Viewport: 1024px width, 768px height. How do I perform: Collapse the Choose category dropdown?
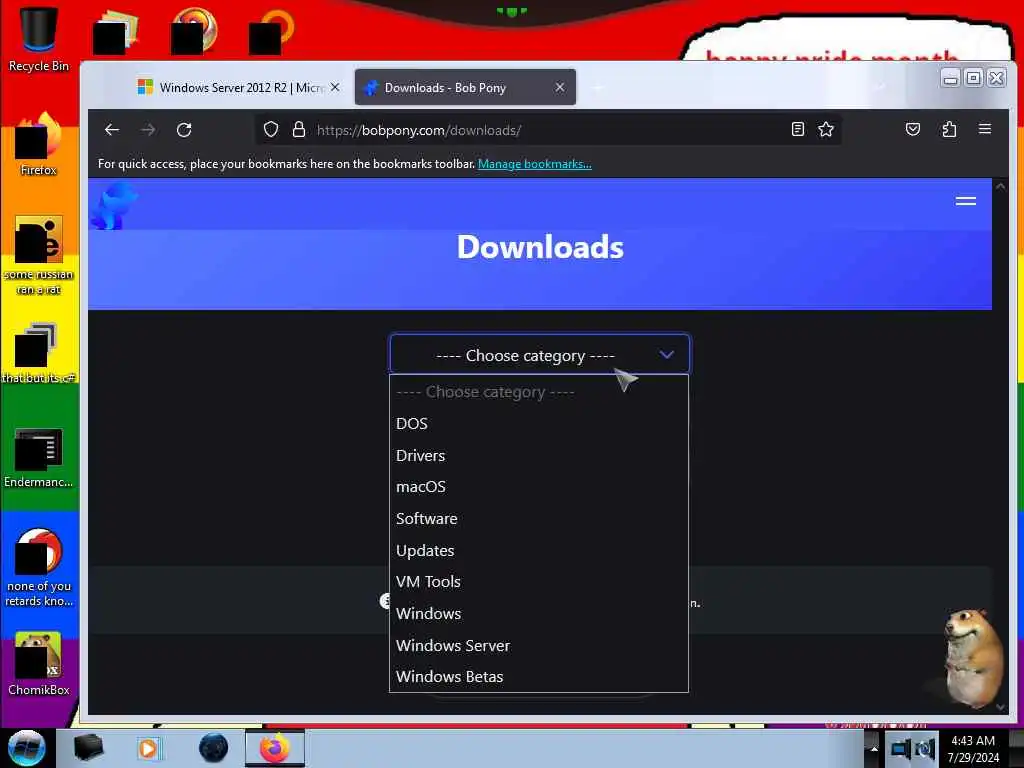click(539, 355)
